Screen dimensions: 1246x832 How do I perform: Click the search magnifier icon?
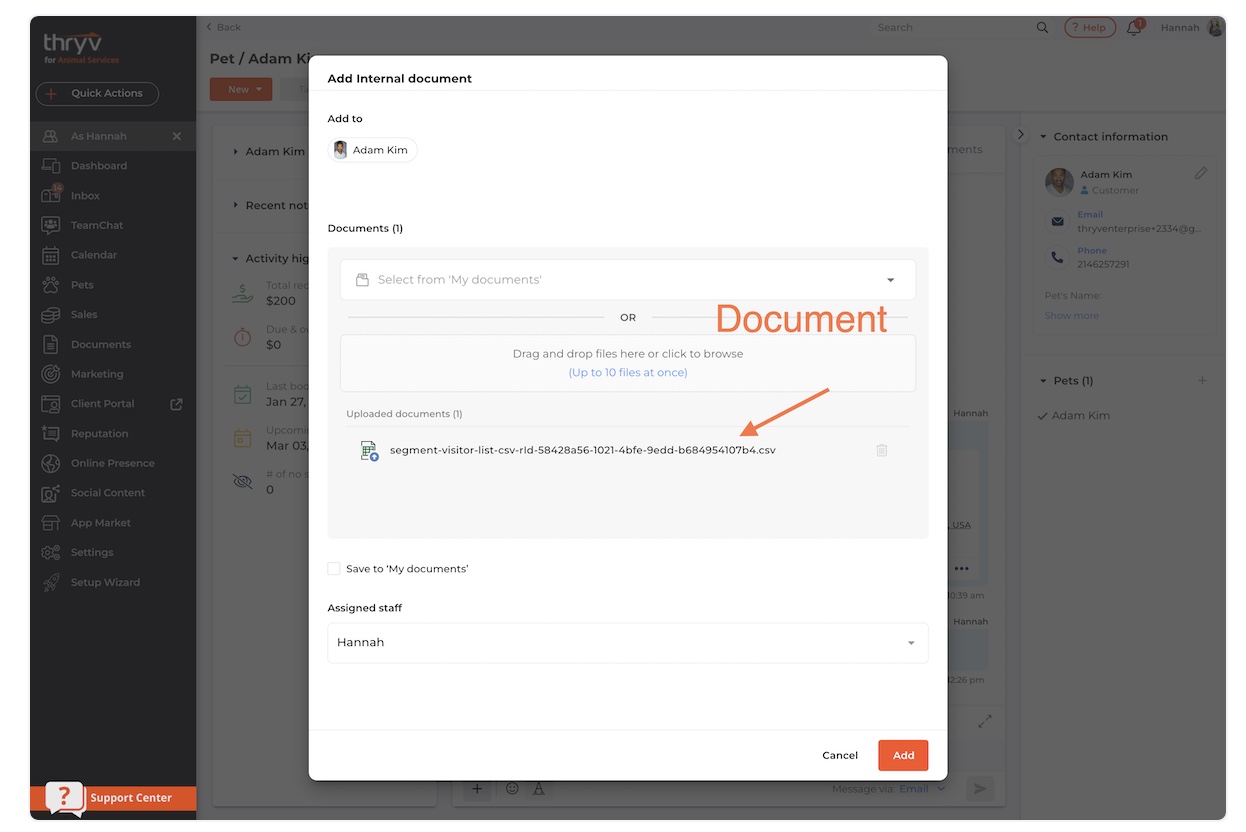[1042, 28]
